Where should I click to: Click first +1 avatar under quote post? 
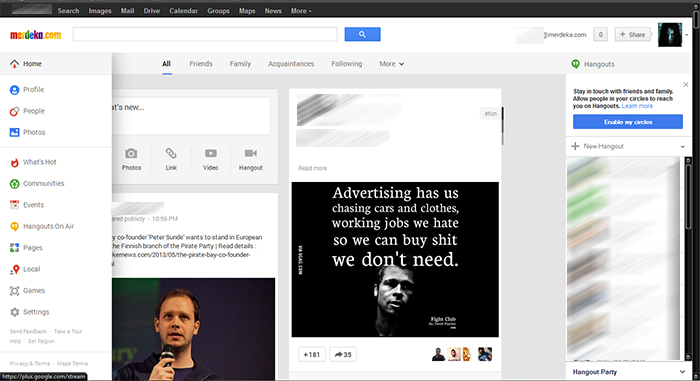tap(438, 355)
